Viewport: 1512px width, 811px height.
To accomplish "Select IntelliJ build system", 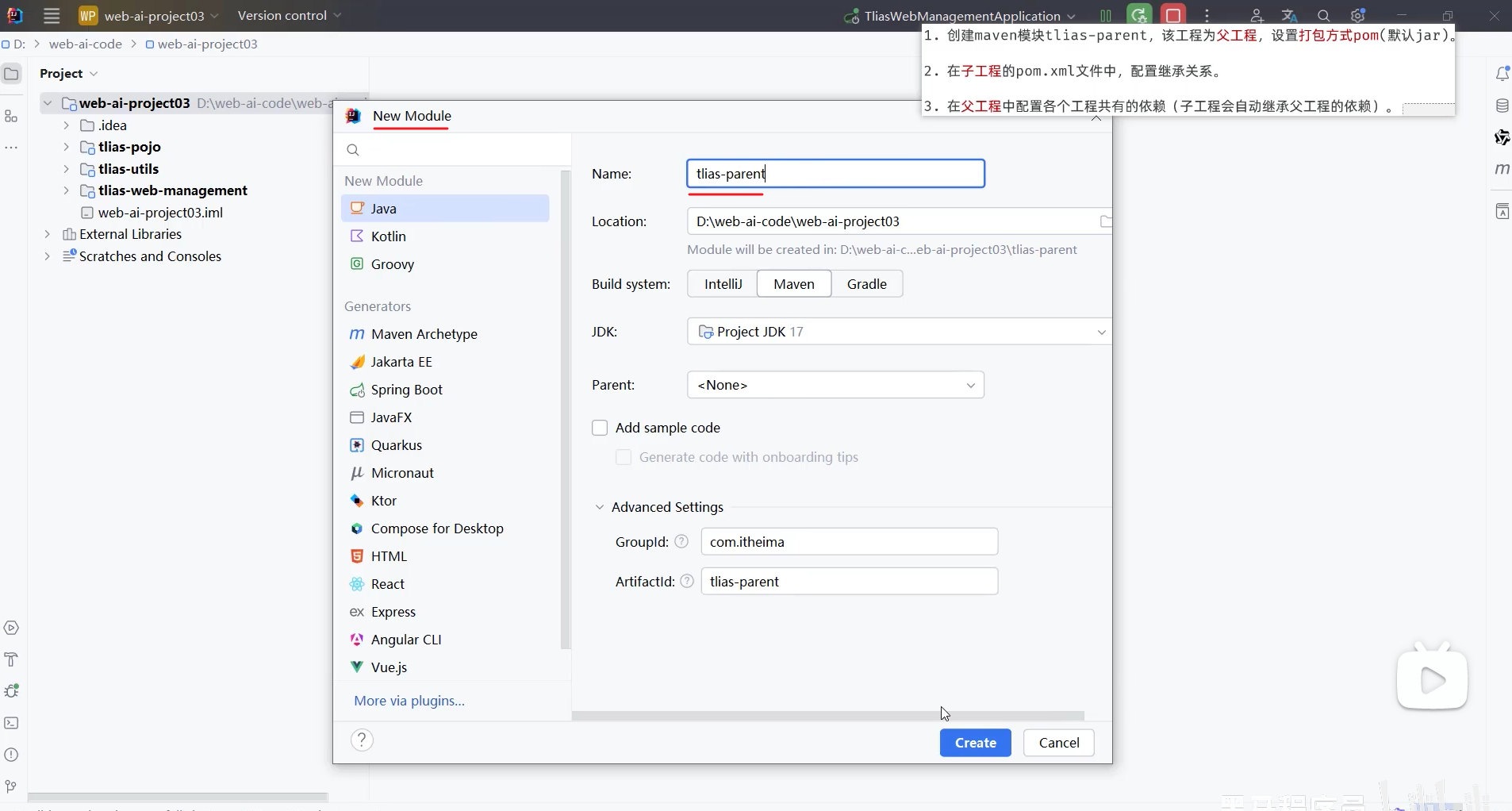I will point(723,284).
